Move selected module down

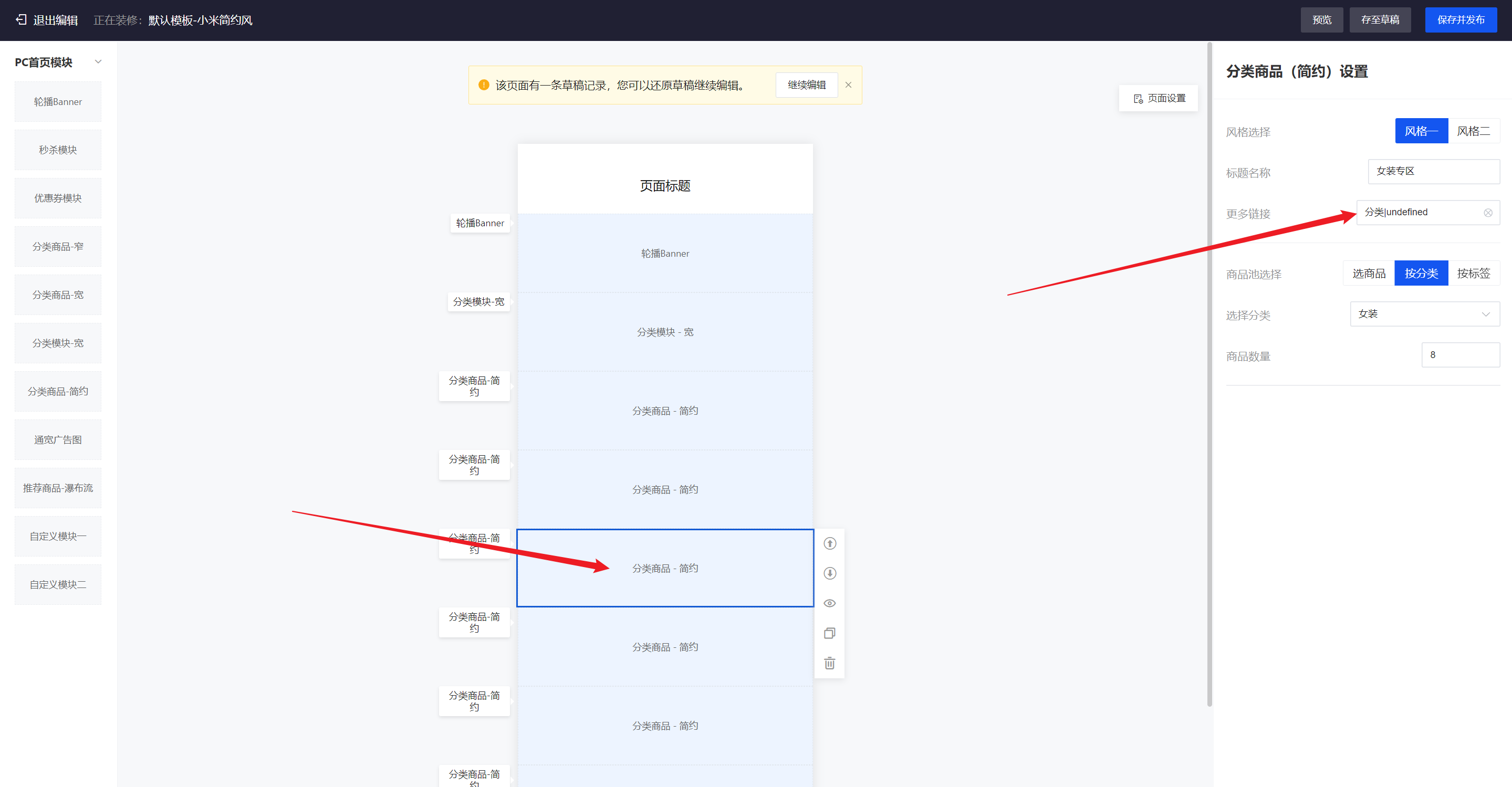pos(829,573)
